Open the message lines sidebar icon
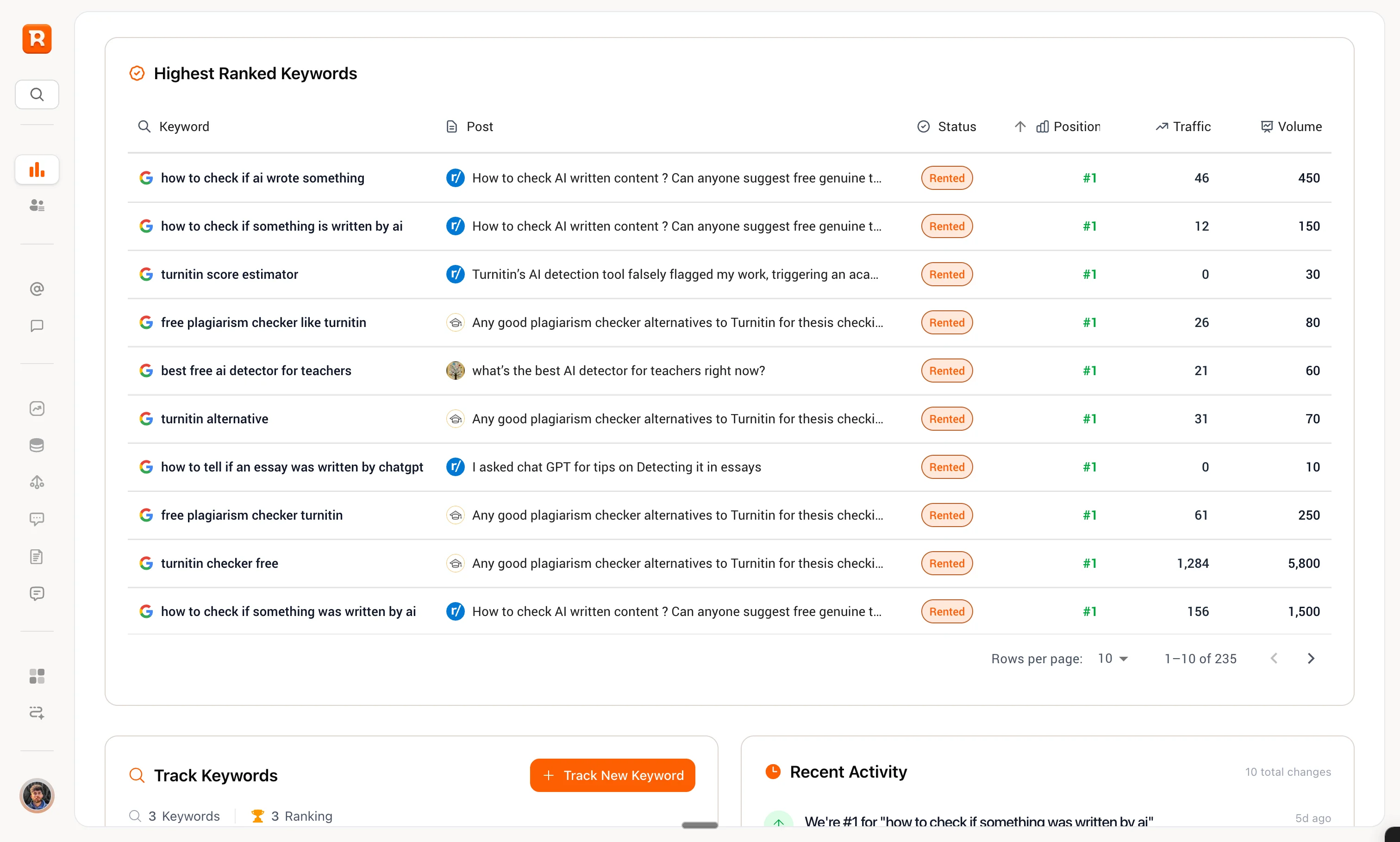Viewport: 1400px width, 842px height. 37,593
